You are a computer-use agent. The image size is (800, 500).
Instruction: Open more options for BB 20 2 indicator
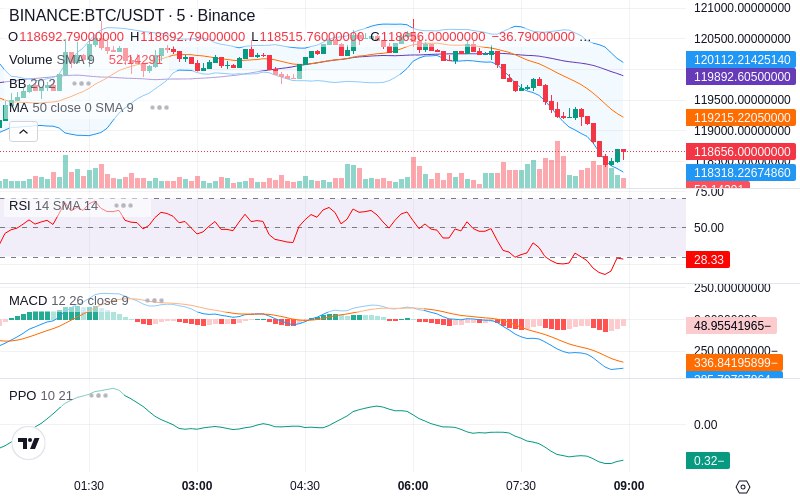(x=82, y=83)
